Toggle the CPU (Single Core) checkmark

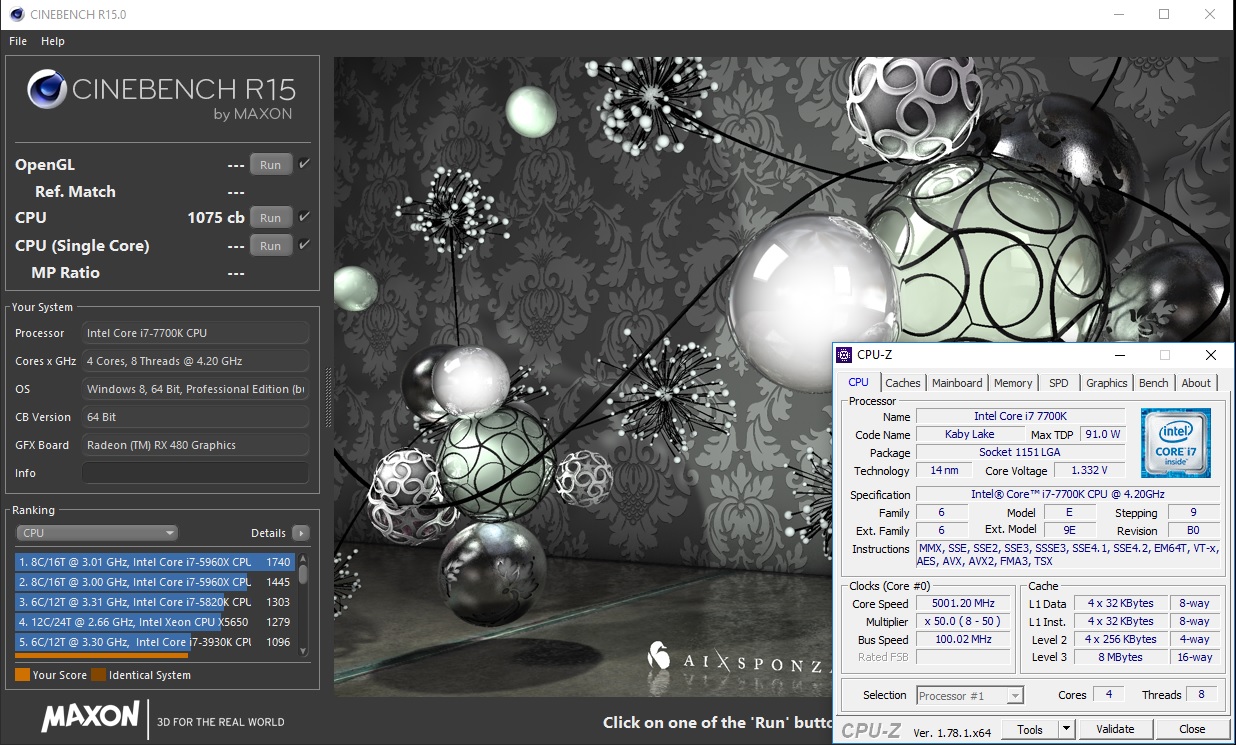tap(304, 244)
